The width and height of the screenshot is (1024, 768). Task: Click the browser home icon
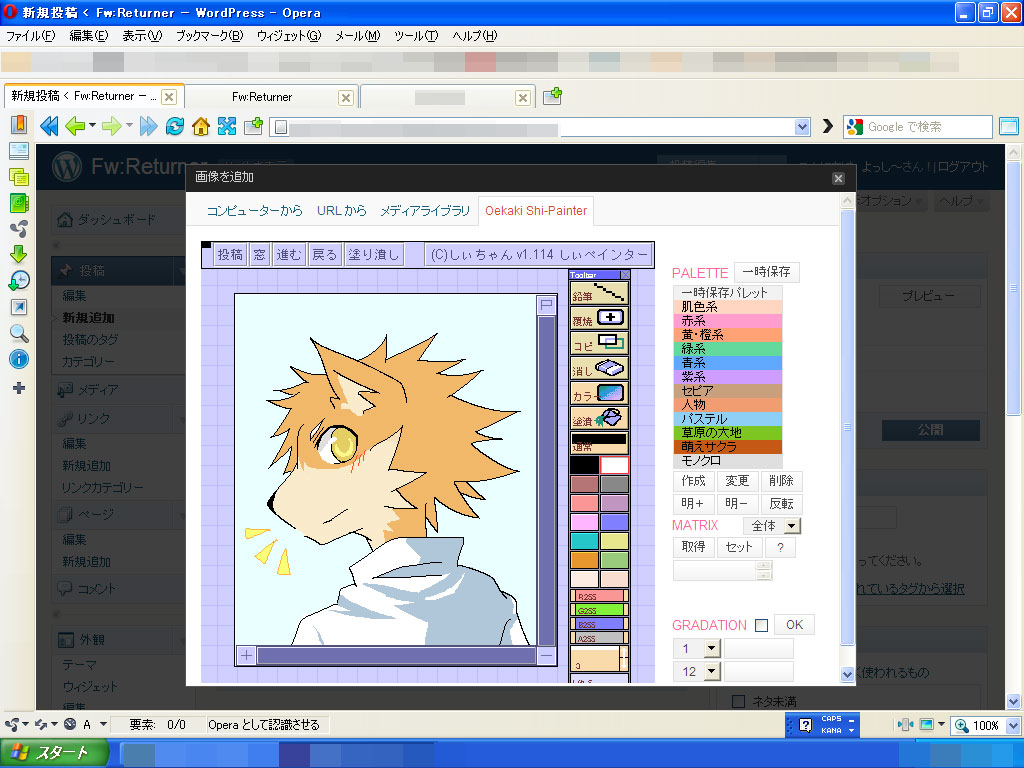(x=203, y=127)
